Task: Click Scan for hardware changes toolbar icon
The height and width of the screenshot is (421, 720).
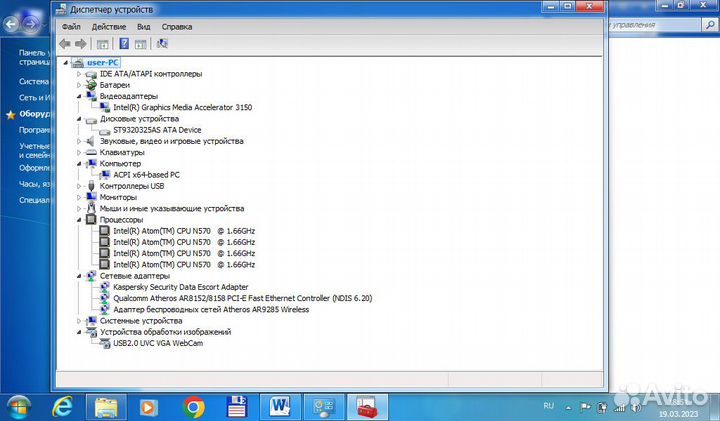Action: (x=162, y=44)
